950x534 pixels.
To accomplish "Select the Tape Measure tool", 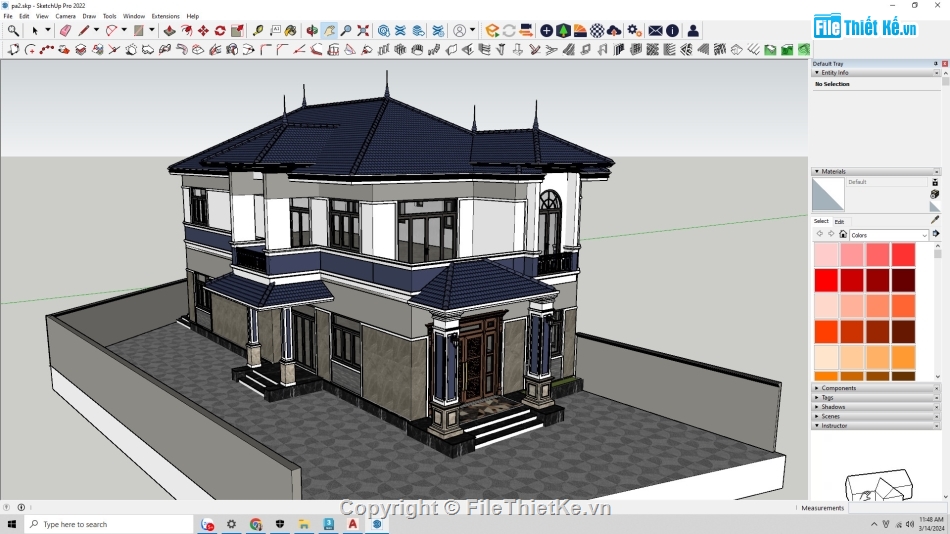I will tap(258, 30).
